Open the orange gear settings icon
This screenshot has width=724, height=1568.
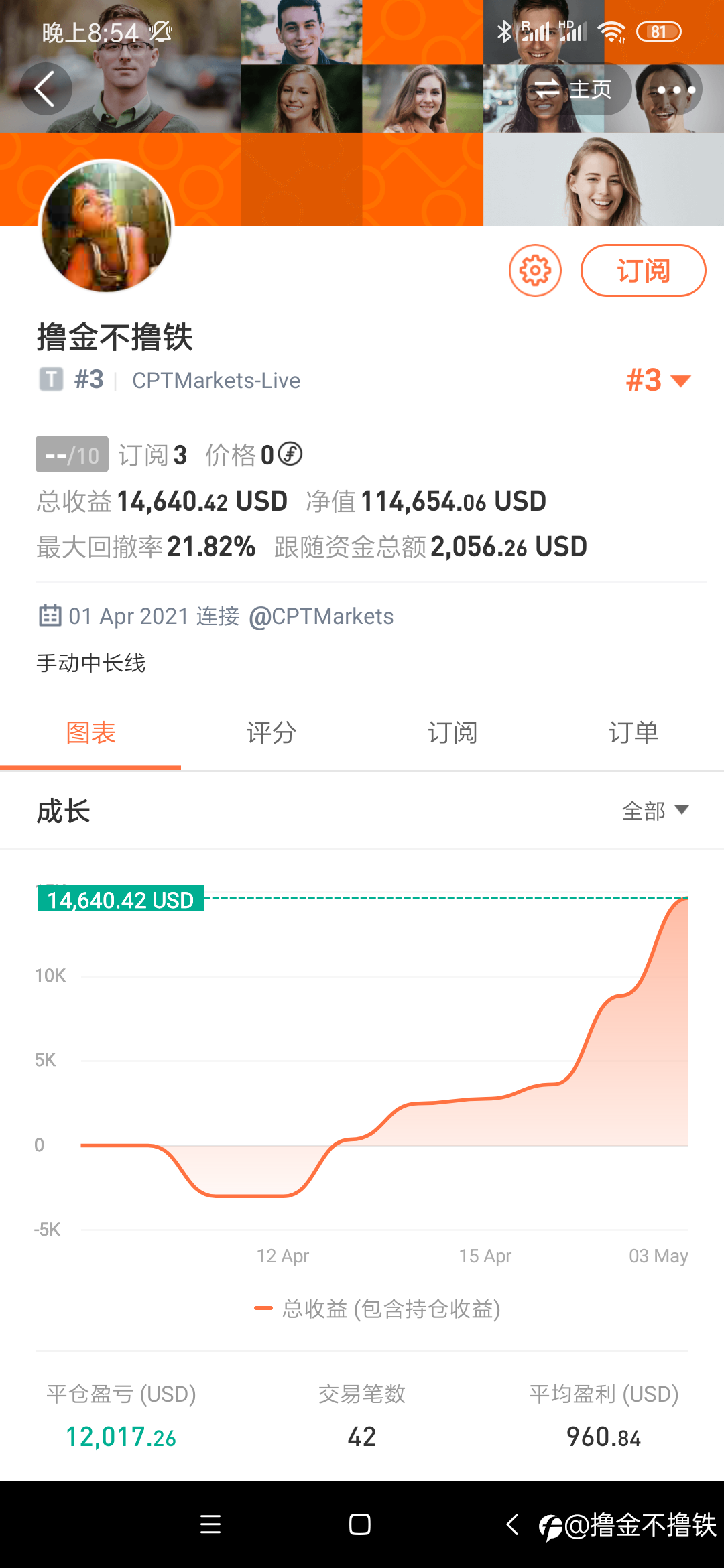point(535,271)
